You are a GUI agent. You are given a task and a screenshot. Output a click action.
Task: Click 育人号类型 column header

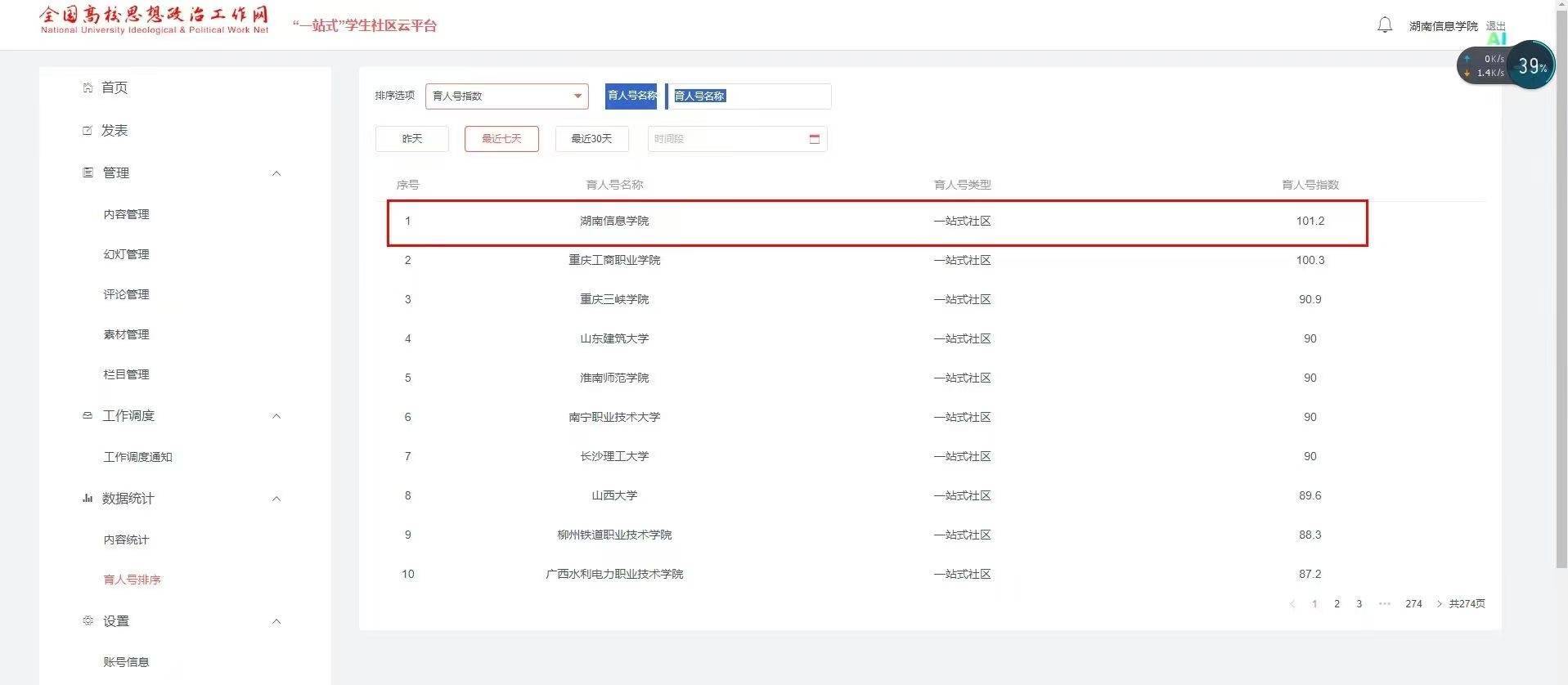[962, 185]
